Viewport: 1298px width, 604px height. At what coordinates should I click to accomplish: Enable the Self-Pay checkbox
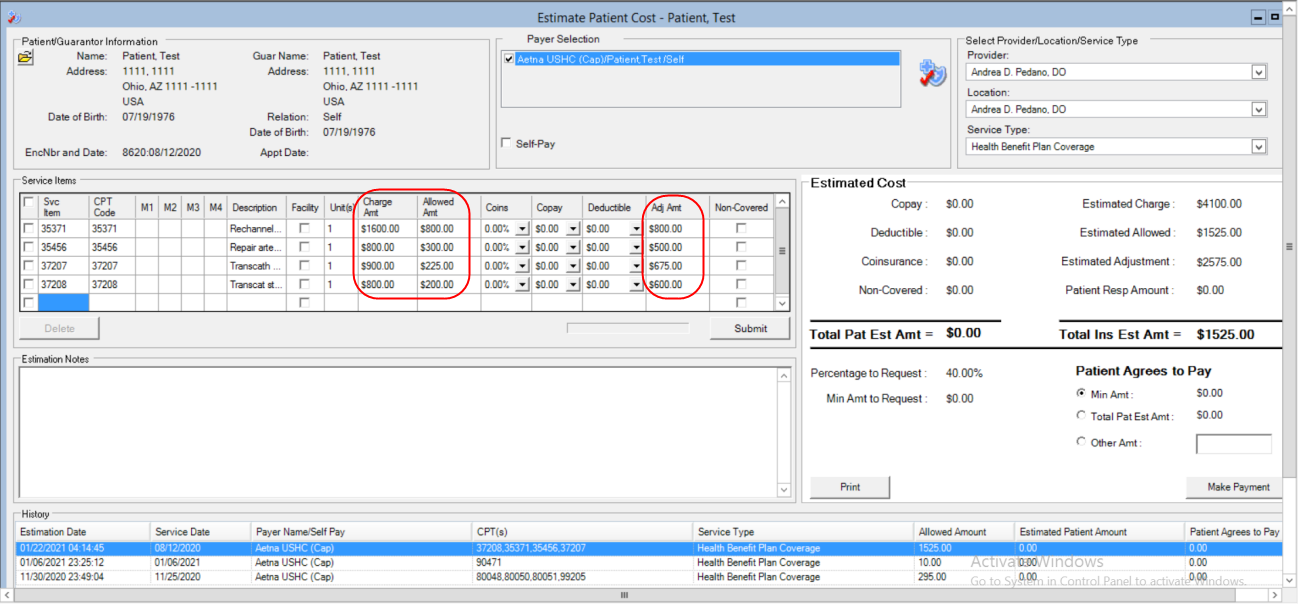tap(506, 143)
